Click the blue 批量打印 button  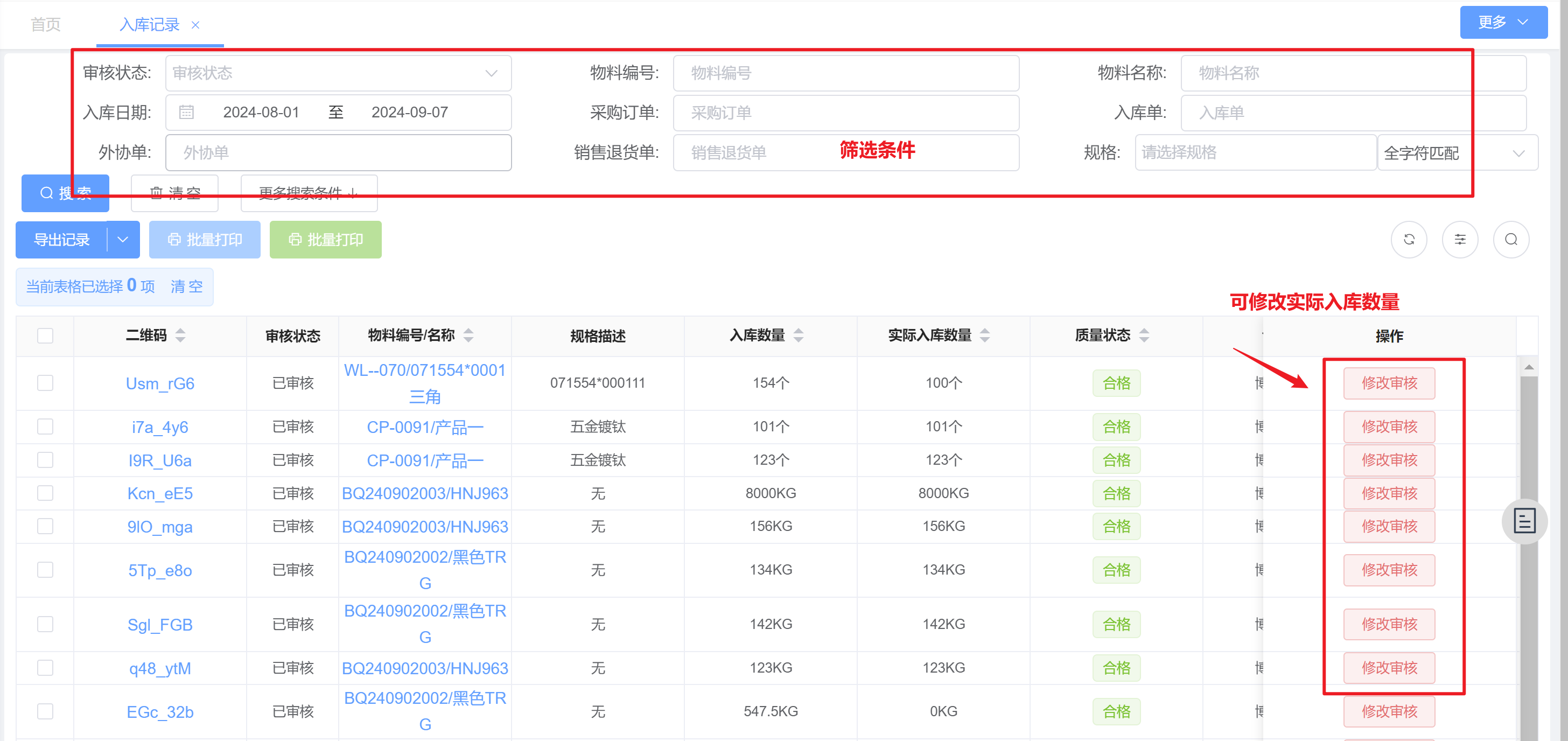tap(205, 239)
